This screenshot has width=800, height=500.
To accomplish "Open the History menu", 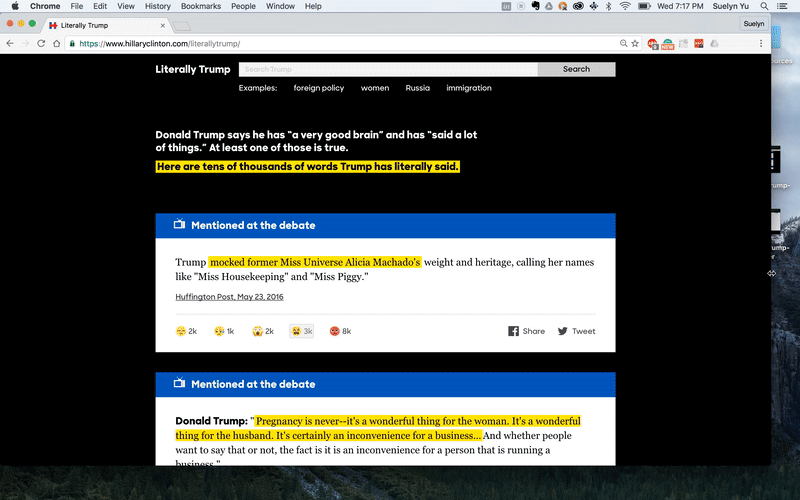I will point(158,6).
